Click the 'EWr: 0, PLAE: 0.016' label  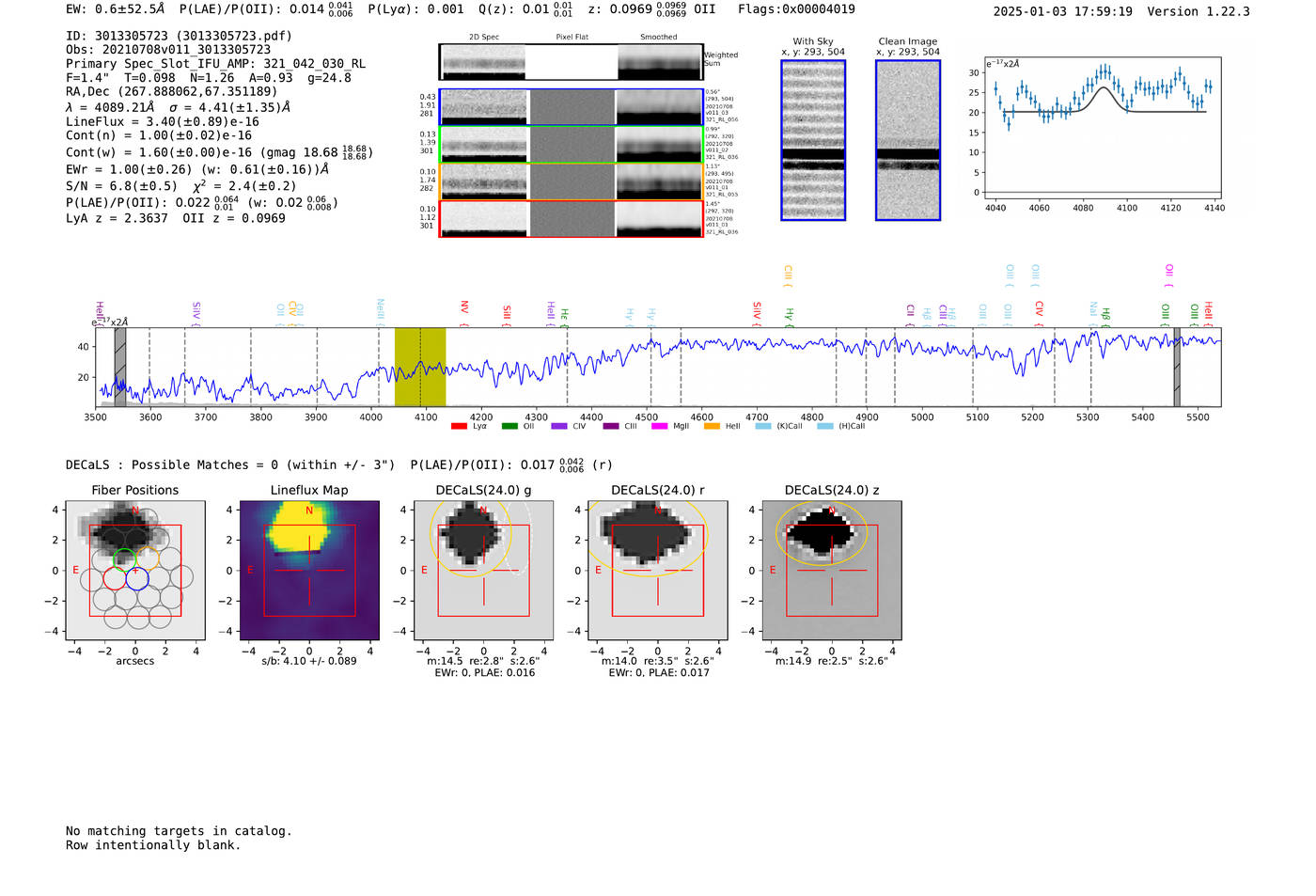pos(484,673)
